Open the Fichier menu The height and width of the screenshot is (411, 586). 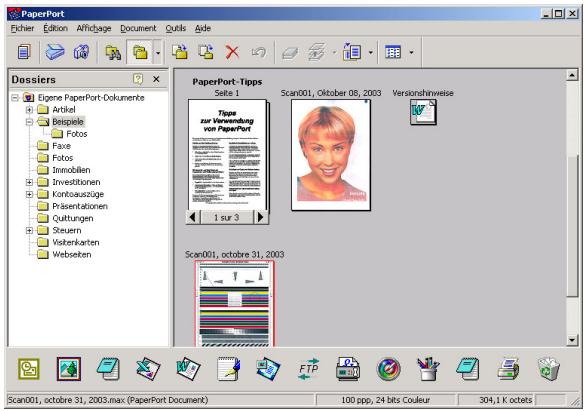tap(22, 28)
